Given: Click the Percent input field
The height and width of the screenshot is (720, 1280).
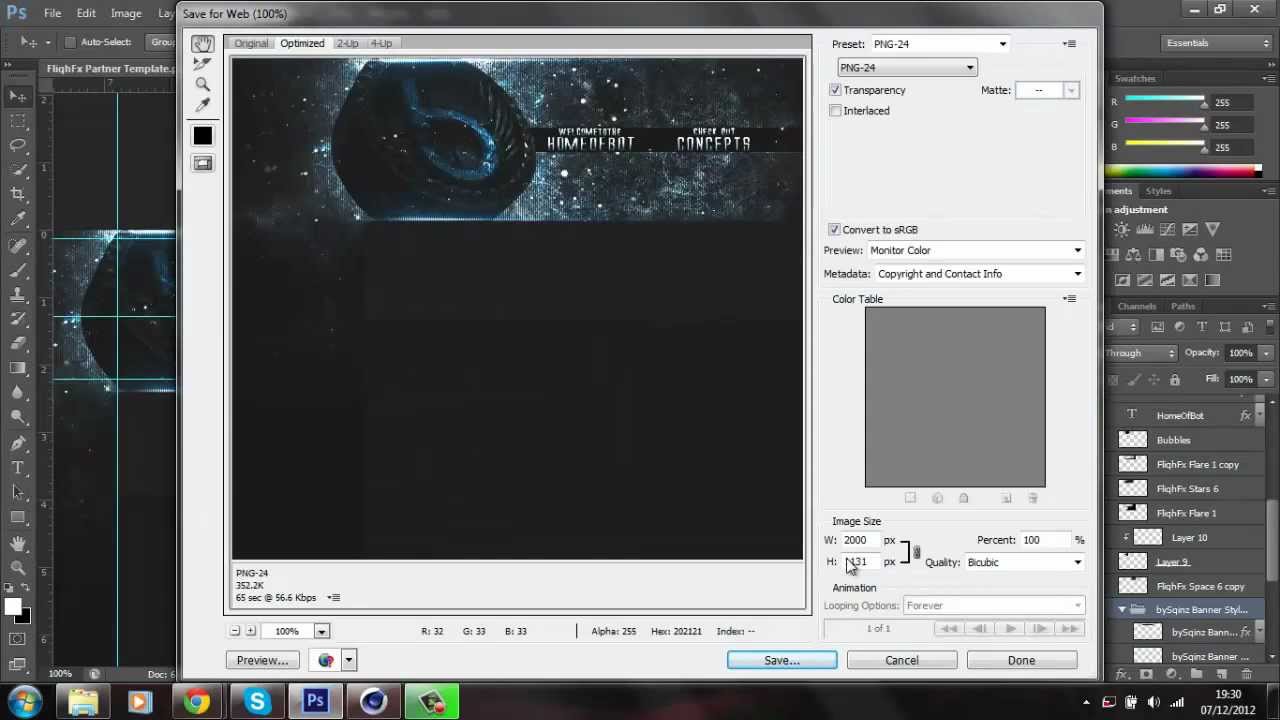Looking at the screenshot, I should click(x=1044, y=540).
